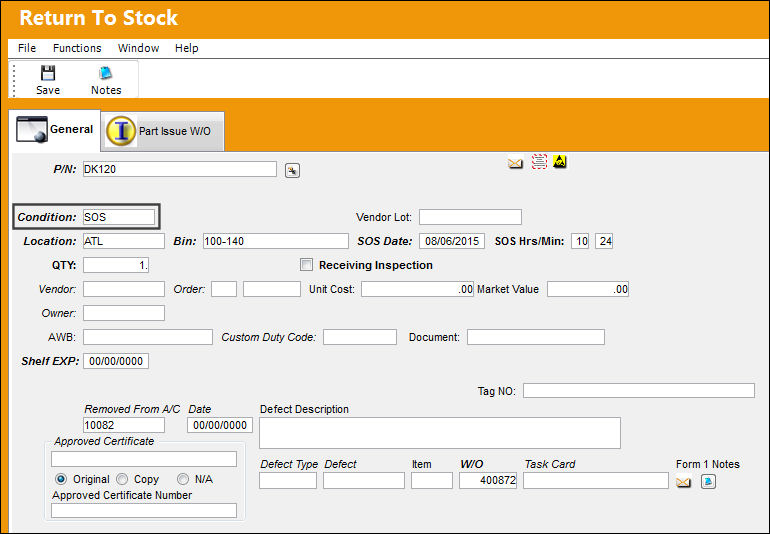Click the Owner input field
This screenshot has width=770, height=534.
[x=124, y=313]
